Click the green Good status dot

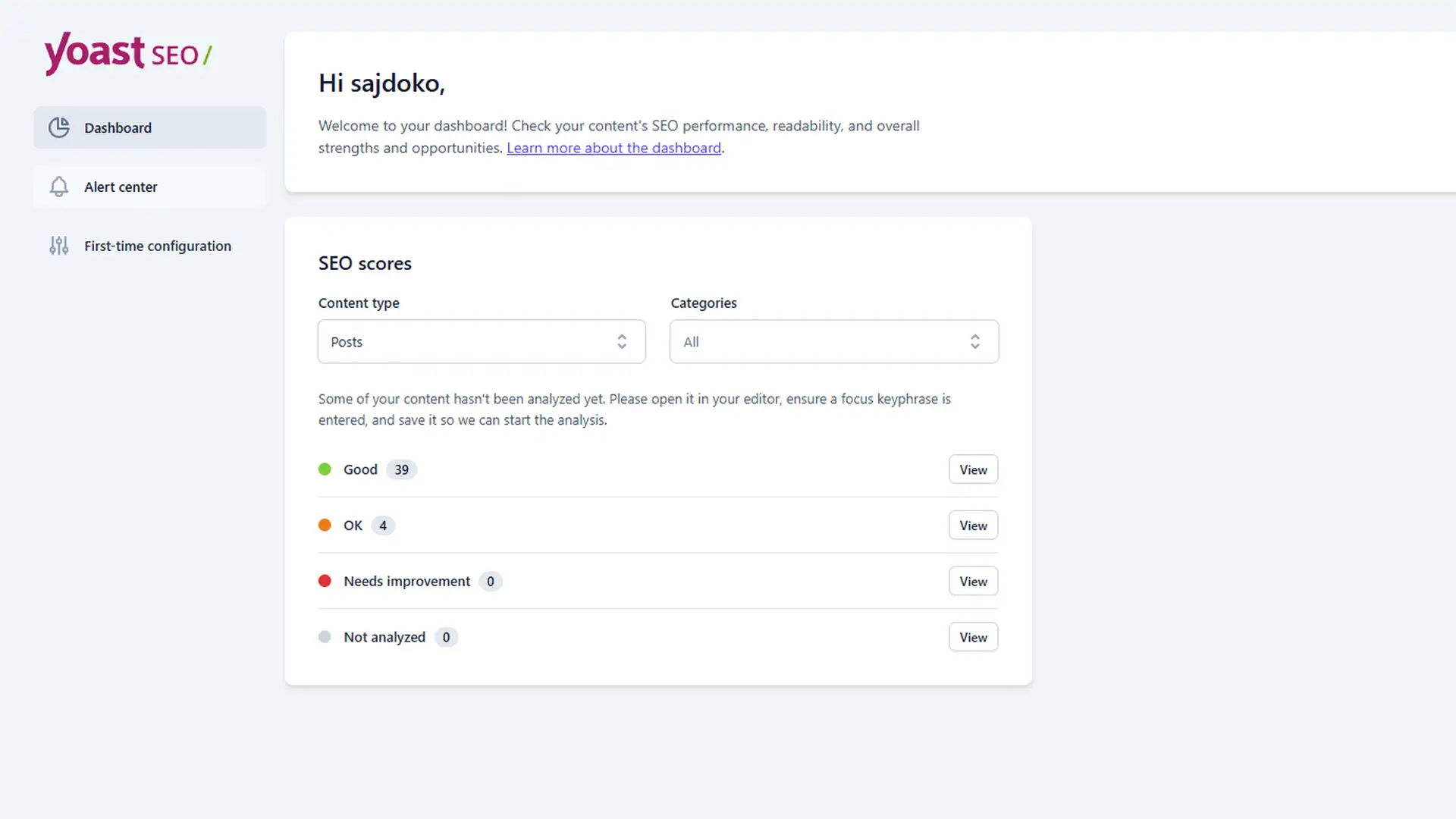[x=325, y=469]
